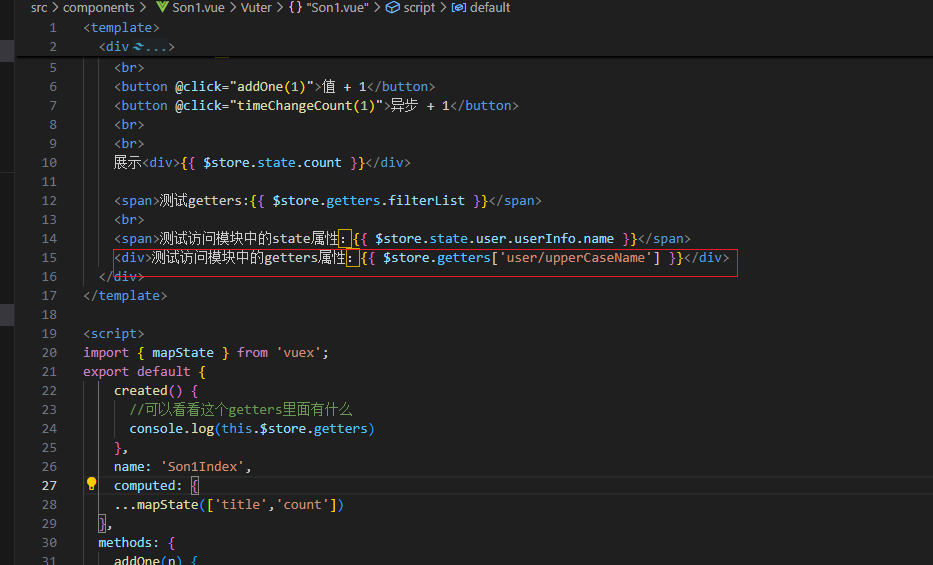
Task: Click the 'vuex' module string on line 20
Action: coord(299,352)
